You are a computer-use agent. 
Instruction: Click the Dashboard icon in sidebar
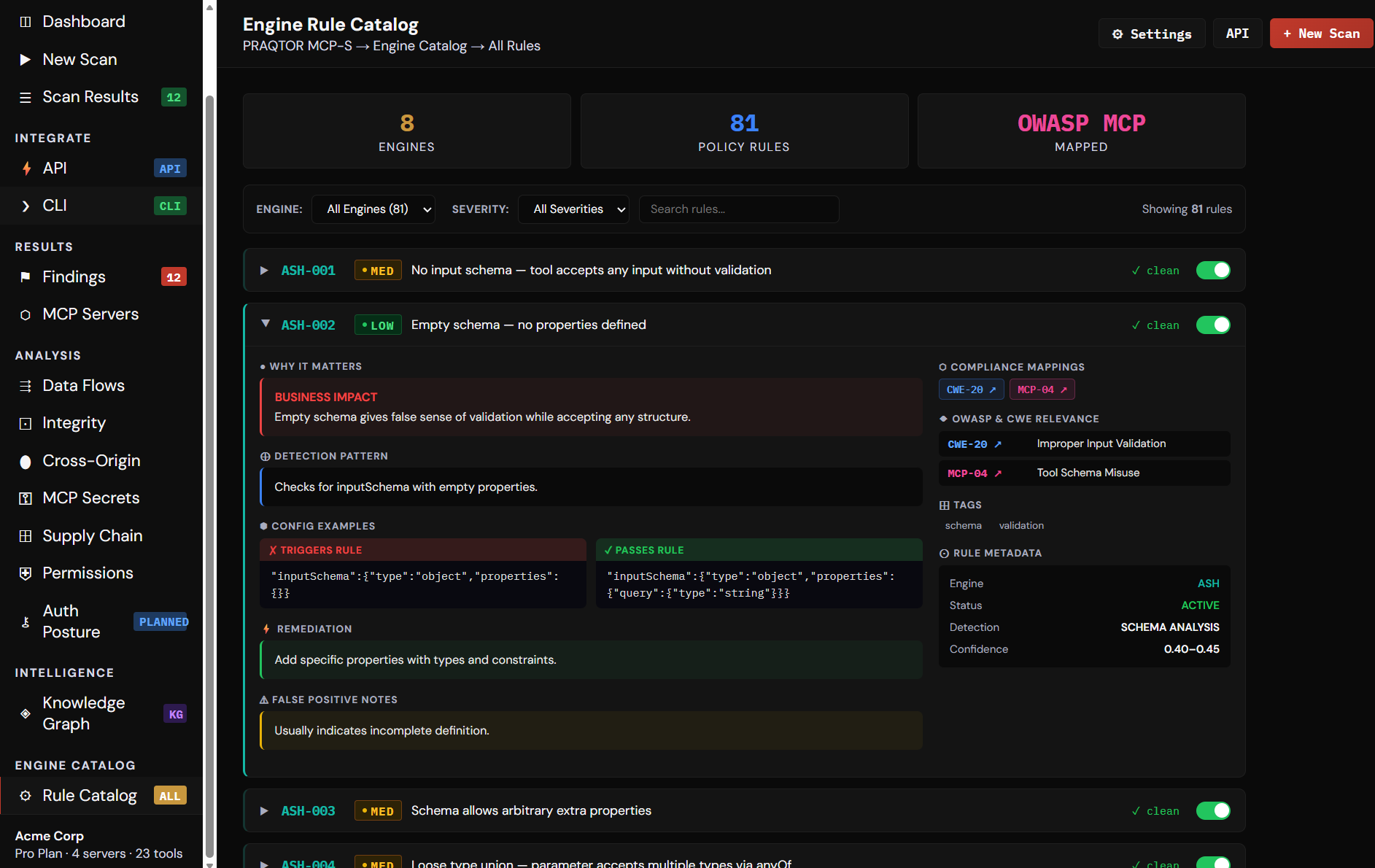[x=26, y=22]
